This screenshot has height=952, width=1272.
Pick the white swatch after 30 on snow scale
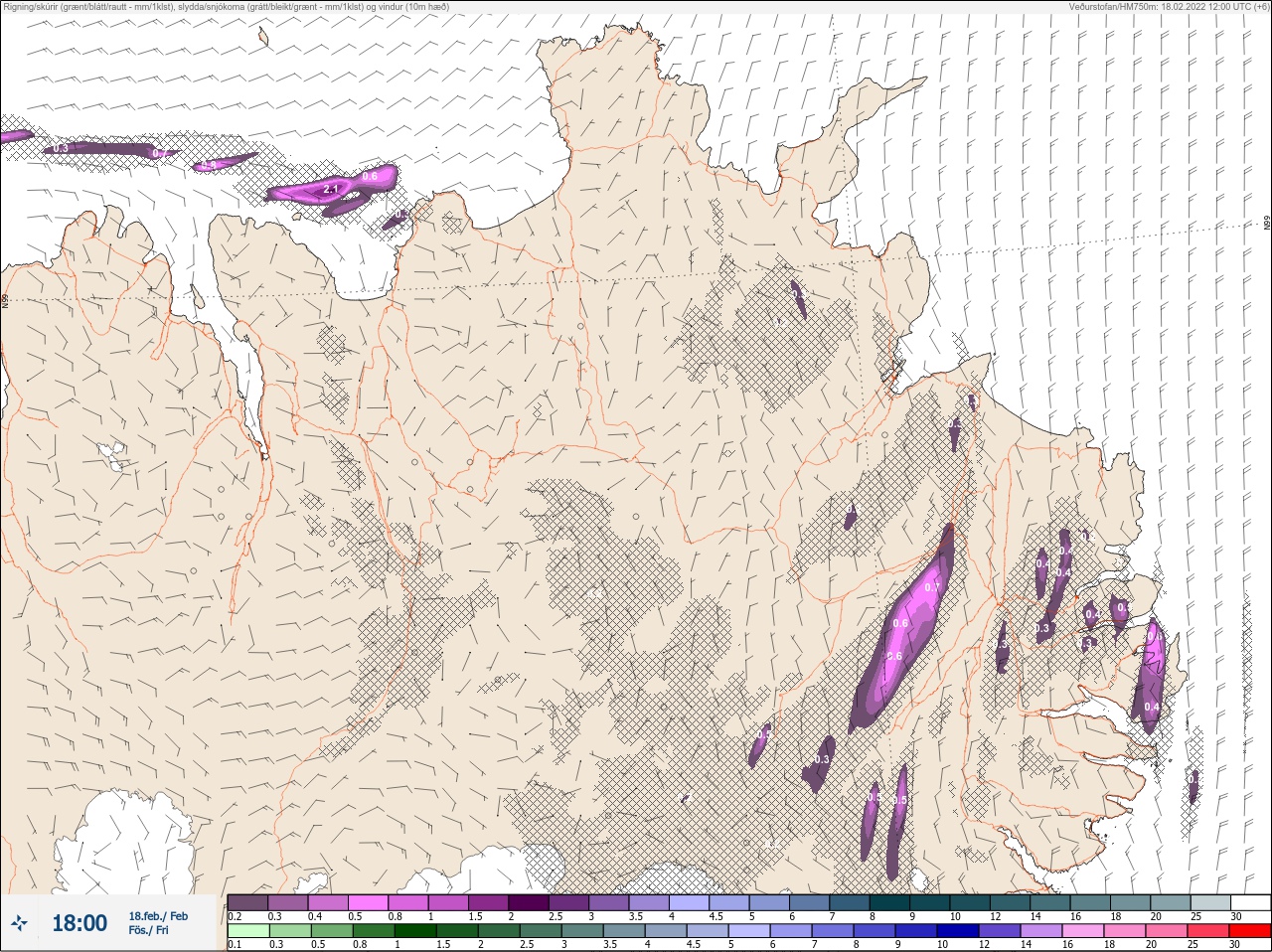pyautogui.click(x=1251, y=902)
